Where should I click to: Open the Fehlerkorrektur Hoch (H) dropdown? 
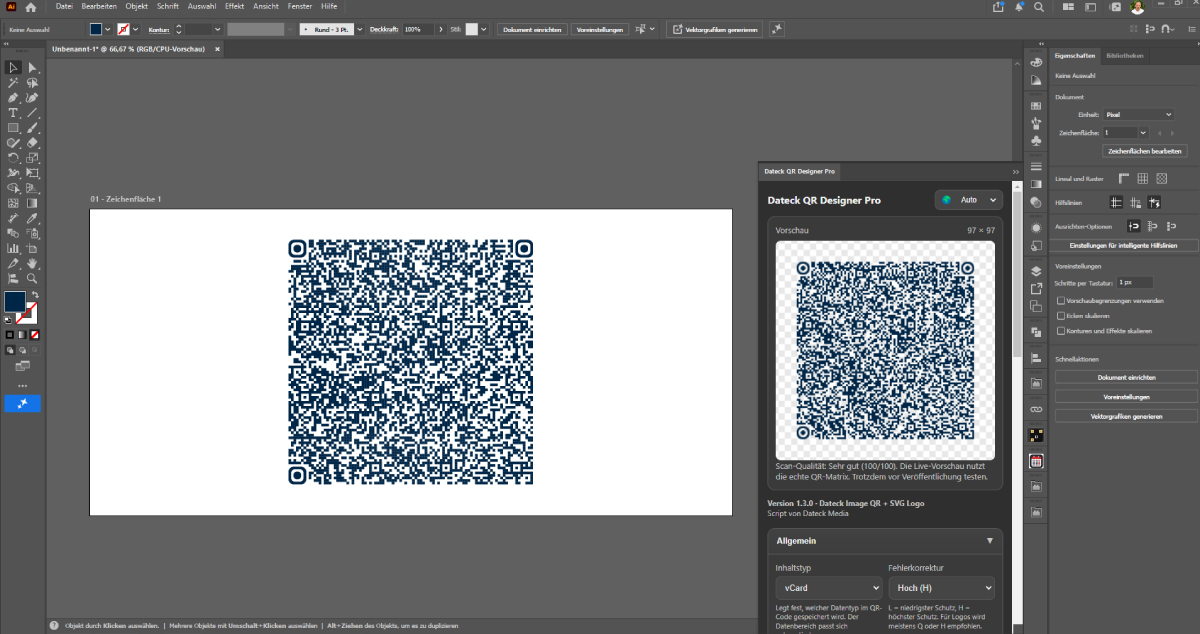point(941,588)
